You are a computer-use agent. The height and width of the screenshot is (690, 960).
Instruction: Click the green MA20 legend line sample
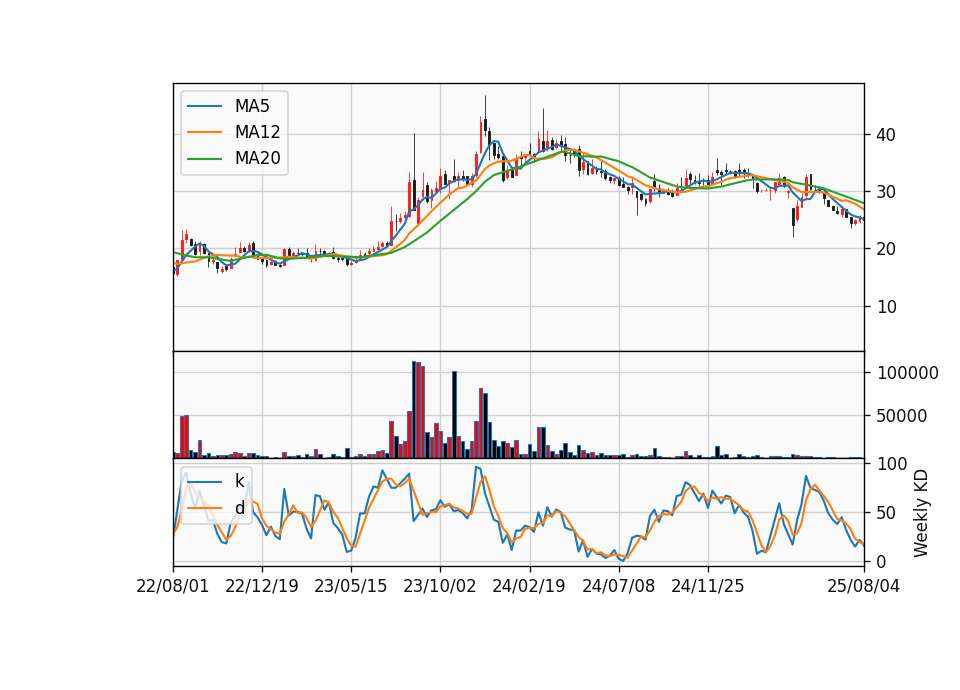pyautogui.click(x=204, y=159)
